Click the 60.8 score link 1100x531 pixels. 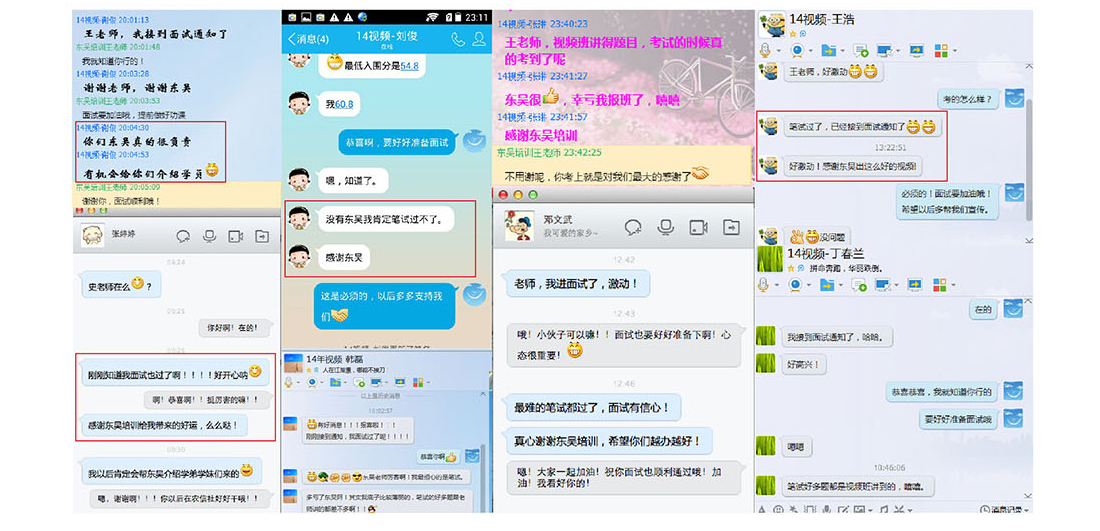tap(343, 103)
